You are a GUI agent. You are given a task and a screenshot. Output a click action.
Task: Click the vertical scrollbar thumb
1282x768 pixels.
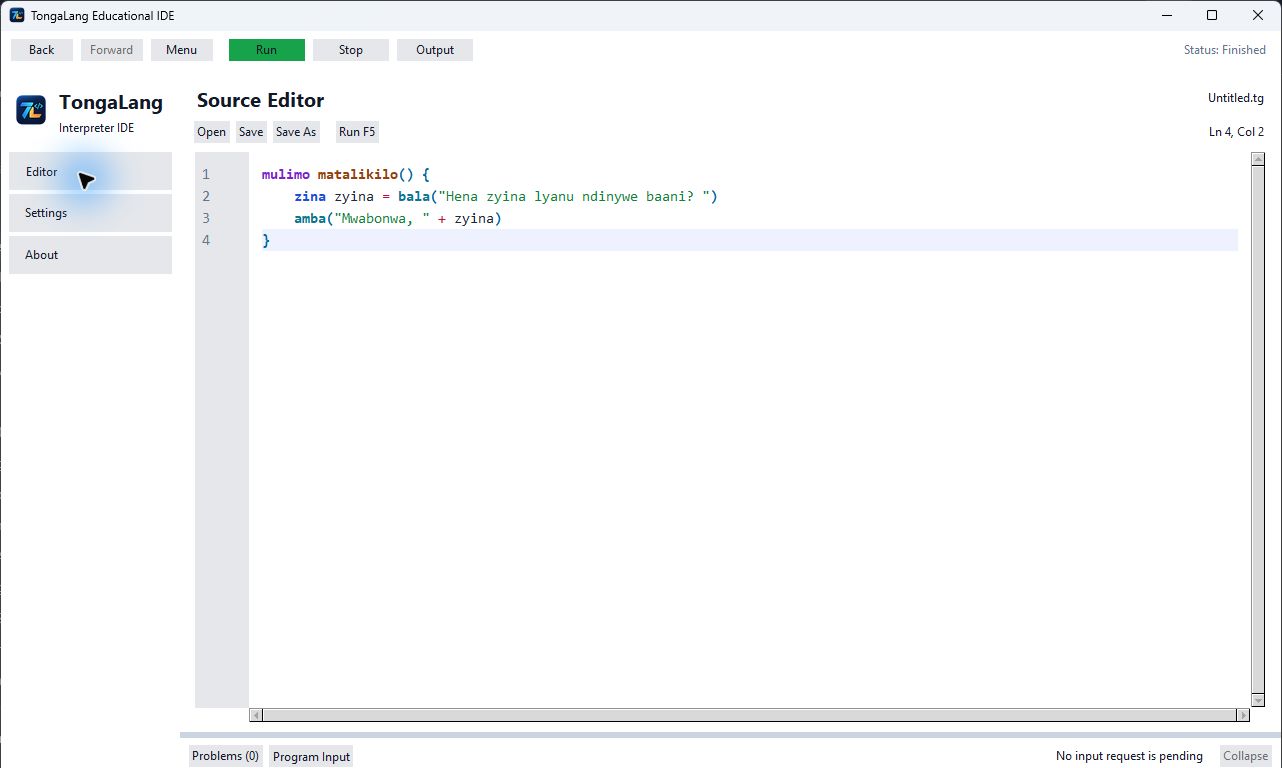(1258, 430)
